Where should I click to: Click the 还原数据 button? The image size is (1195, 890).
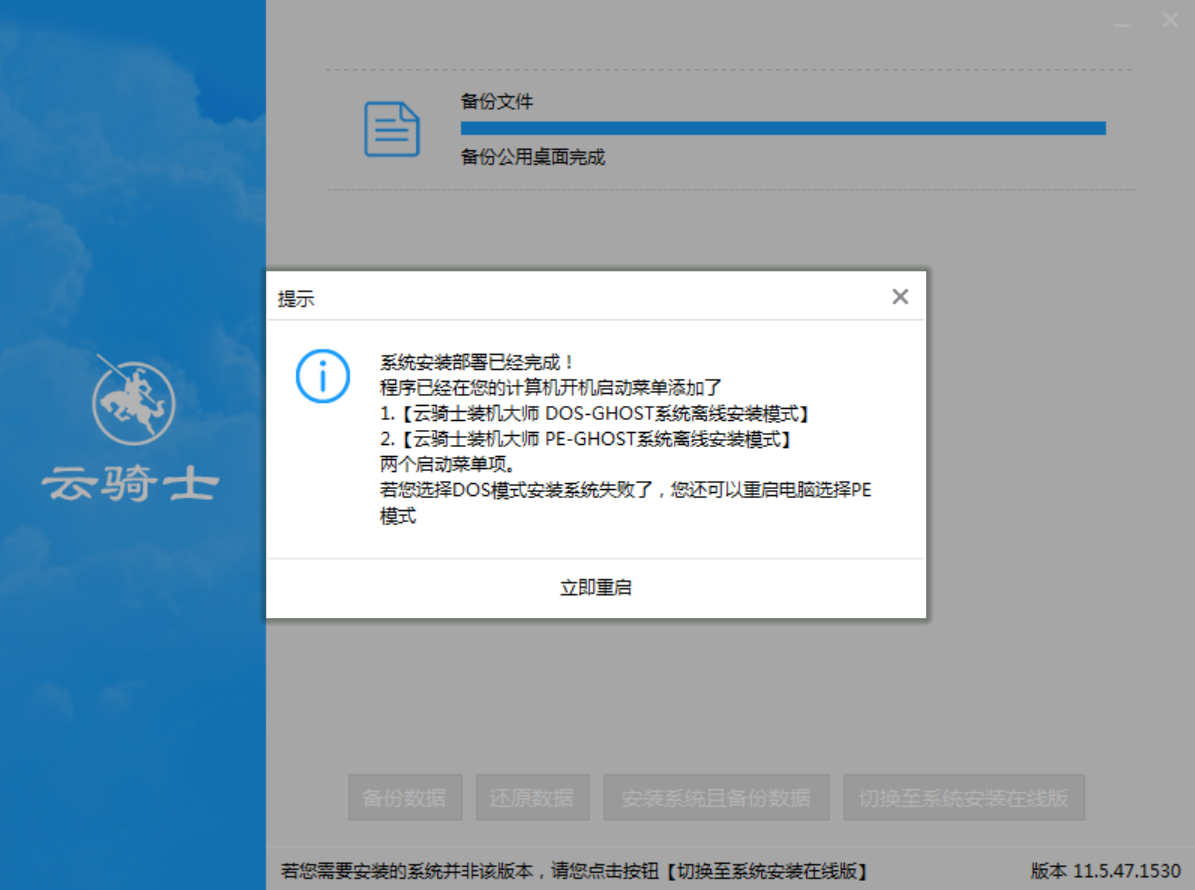532,798
